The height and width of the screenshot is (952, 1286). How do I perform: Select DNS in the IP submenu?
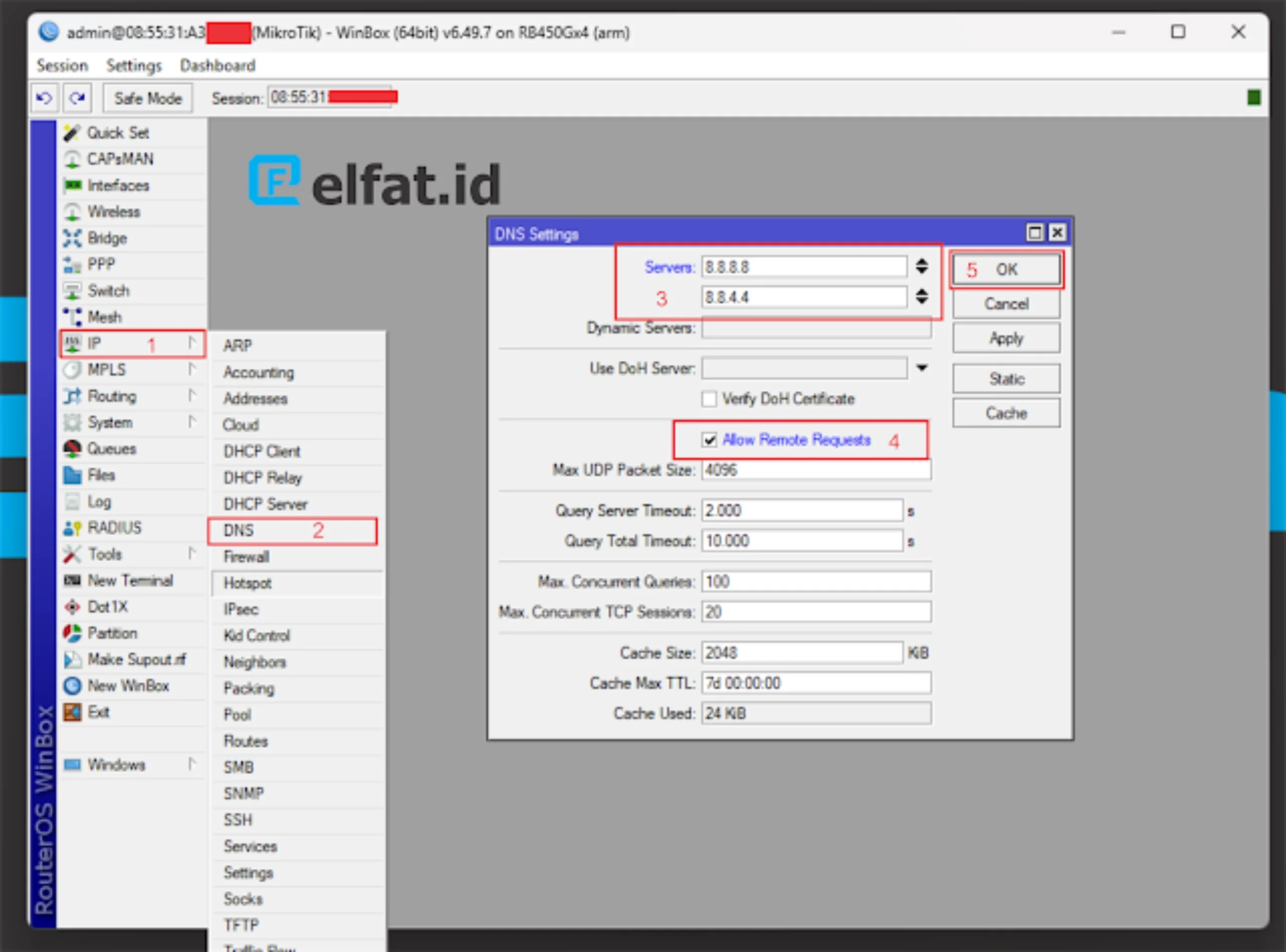point(293,531)
